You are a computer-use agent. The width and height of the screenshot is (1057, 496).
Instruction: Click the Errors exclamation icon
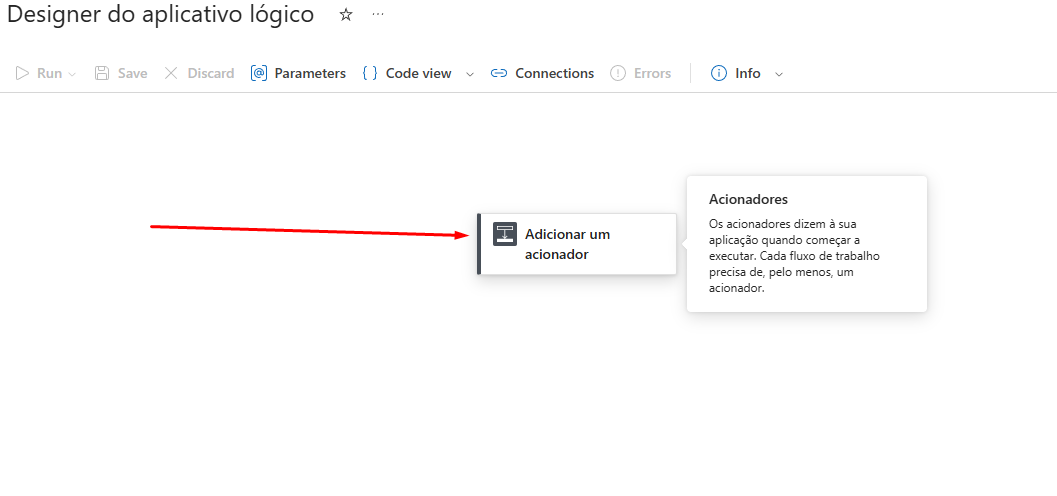pyautogui.click(x=618, y=73)
